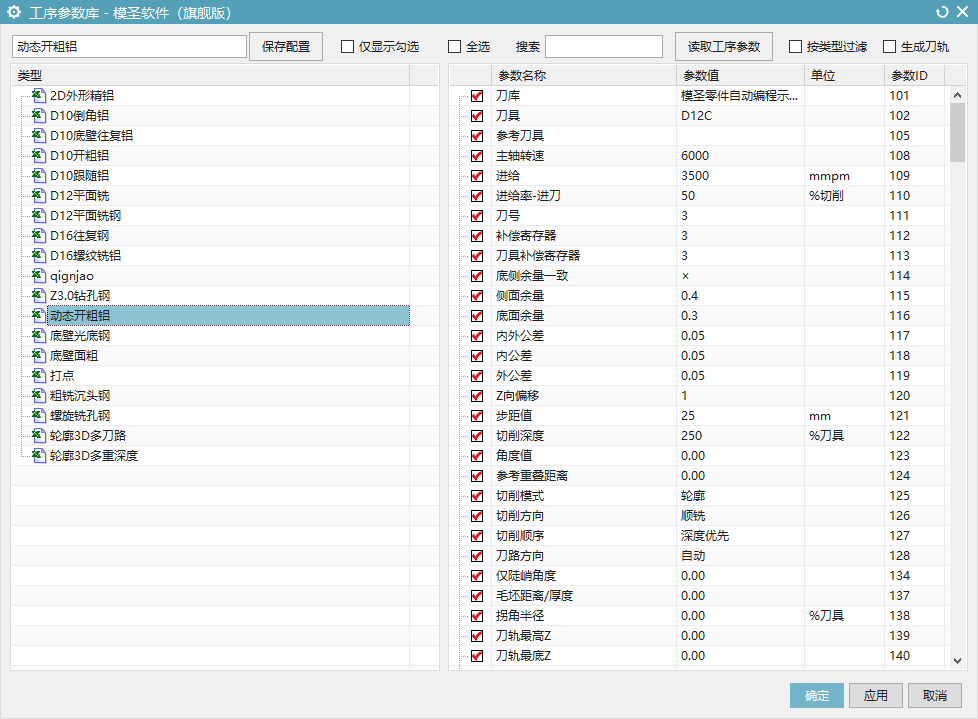
Task: Click the scrollbar down arrow in parameter list
Action: 957,660
